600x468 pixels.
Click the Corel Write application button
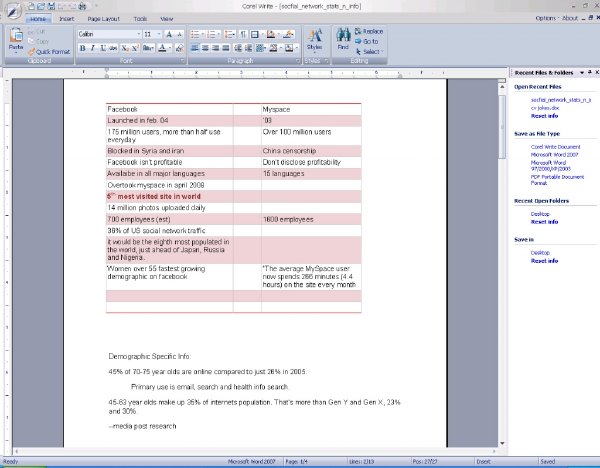[x=13, y=11]
